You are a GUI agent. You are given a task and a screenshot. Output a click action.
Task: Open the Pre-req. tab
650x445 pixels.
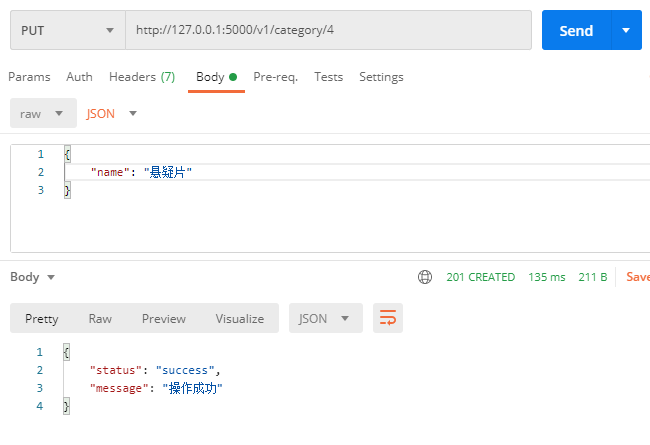pyautogui.click(x=275, y=77)
